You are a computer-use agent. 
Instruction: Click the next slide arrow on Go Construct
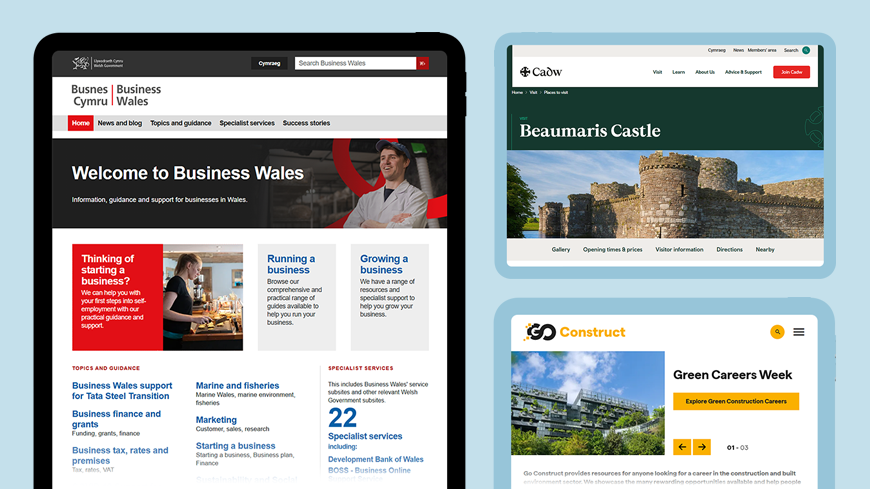point(702,447)
